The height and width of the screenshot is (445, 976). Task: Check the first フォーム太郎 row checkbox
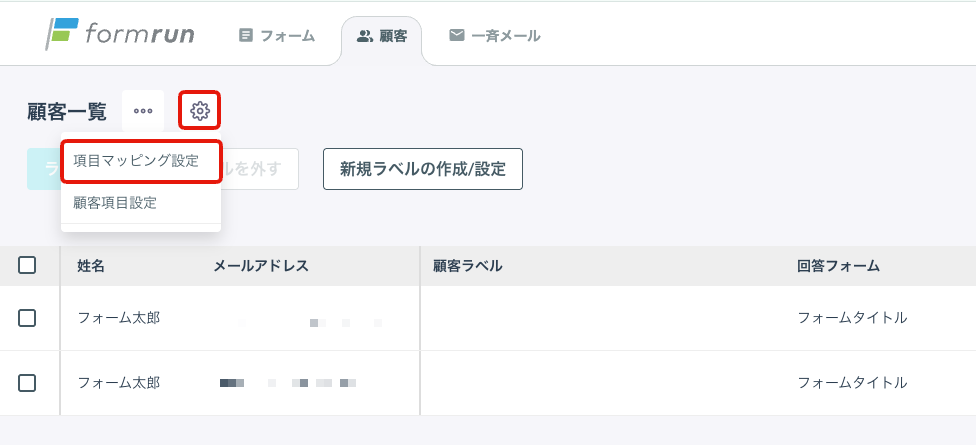pos(27,318)
